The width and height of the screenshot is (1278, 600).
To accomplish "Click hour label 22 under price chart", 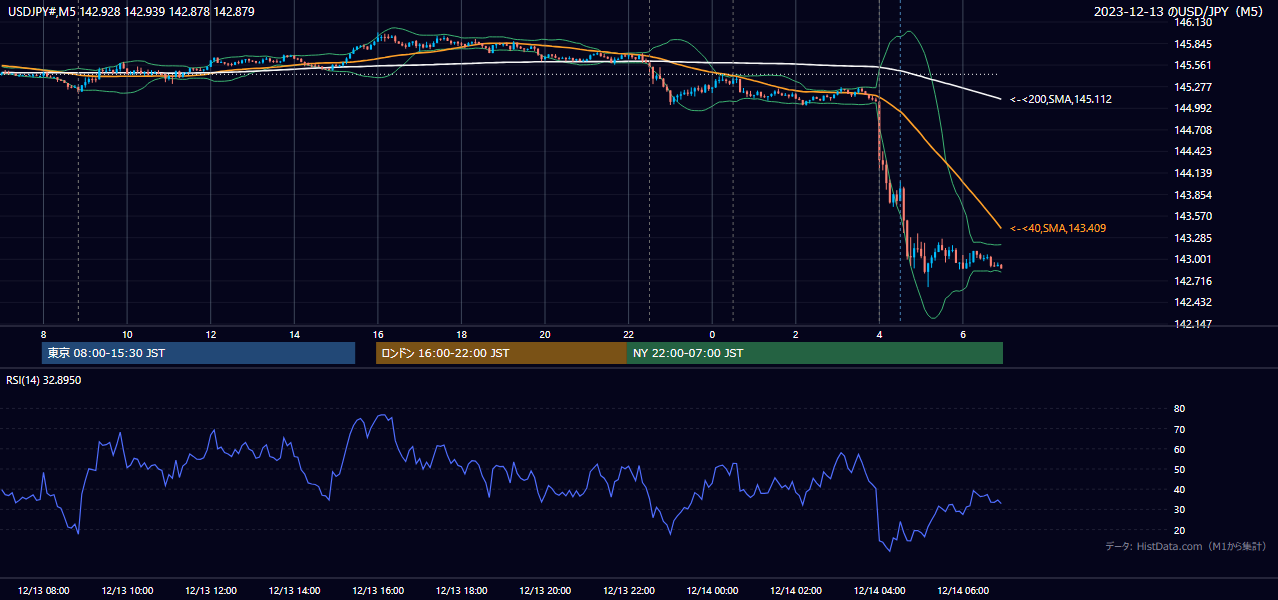I will (628, 334).
